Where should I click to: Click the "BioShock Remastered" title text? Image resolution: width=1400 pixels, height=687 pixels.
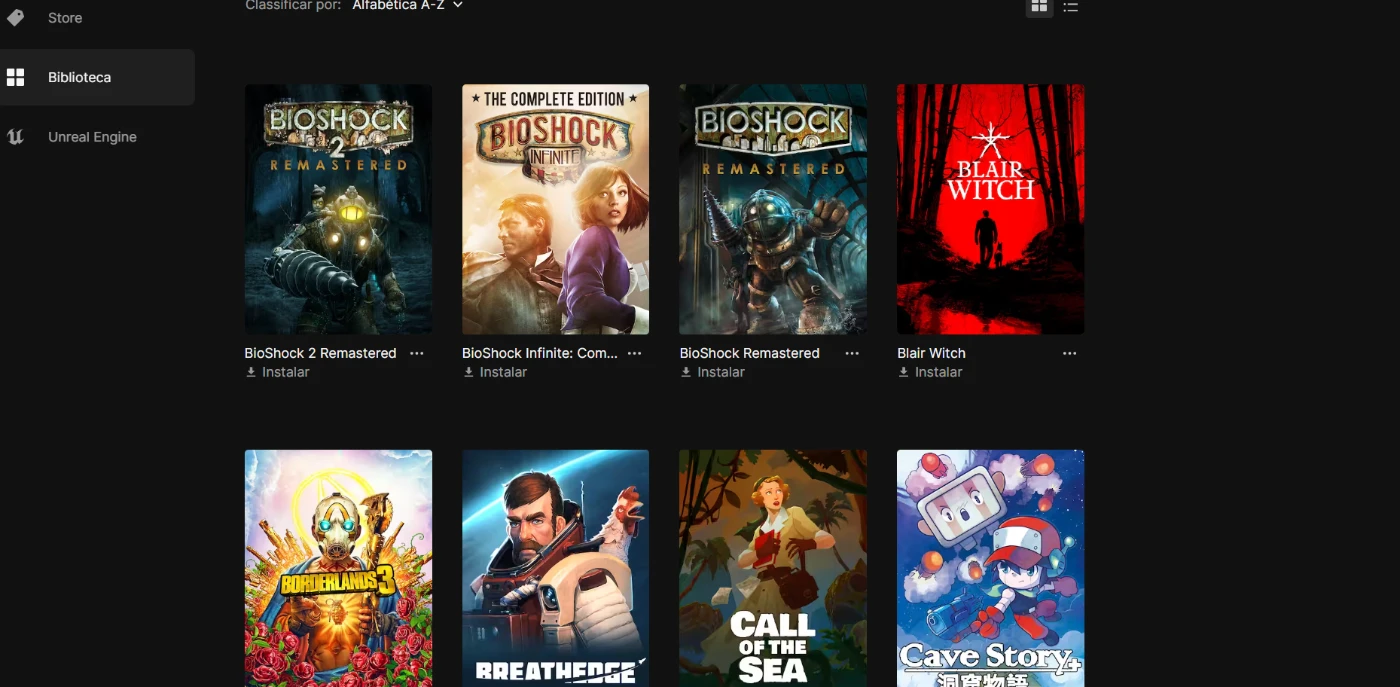749,353
